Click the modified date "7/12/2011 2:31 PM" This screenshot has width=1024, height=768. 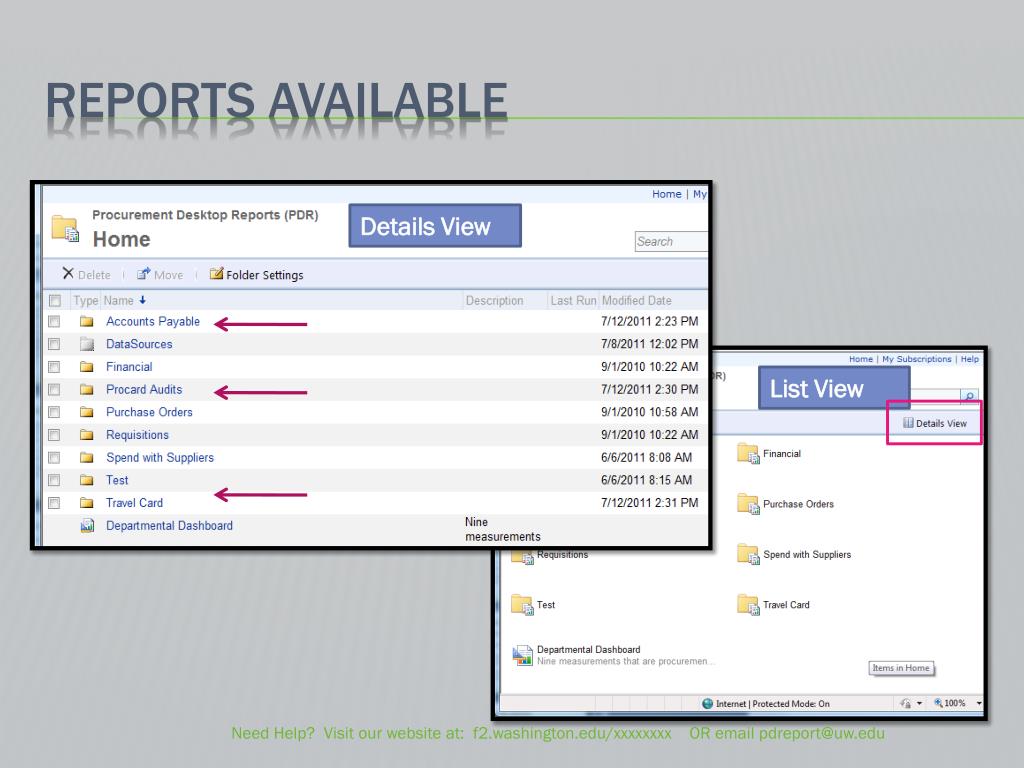(650, 503)
